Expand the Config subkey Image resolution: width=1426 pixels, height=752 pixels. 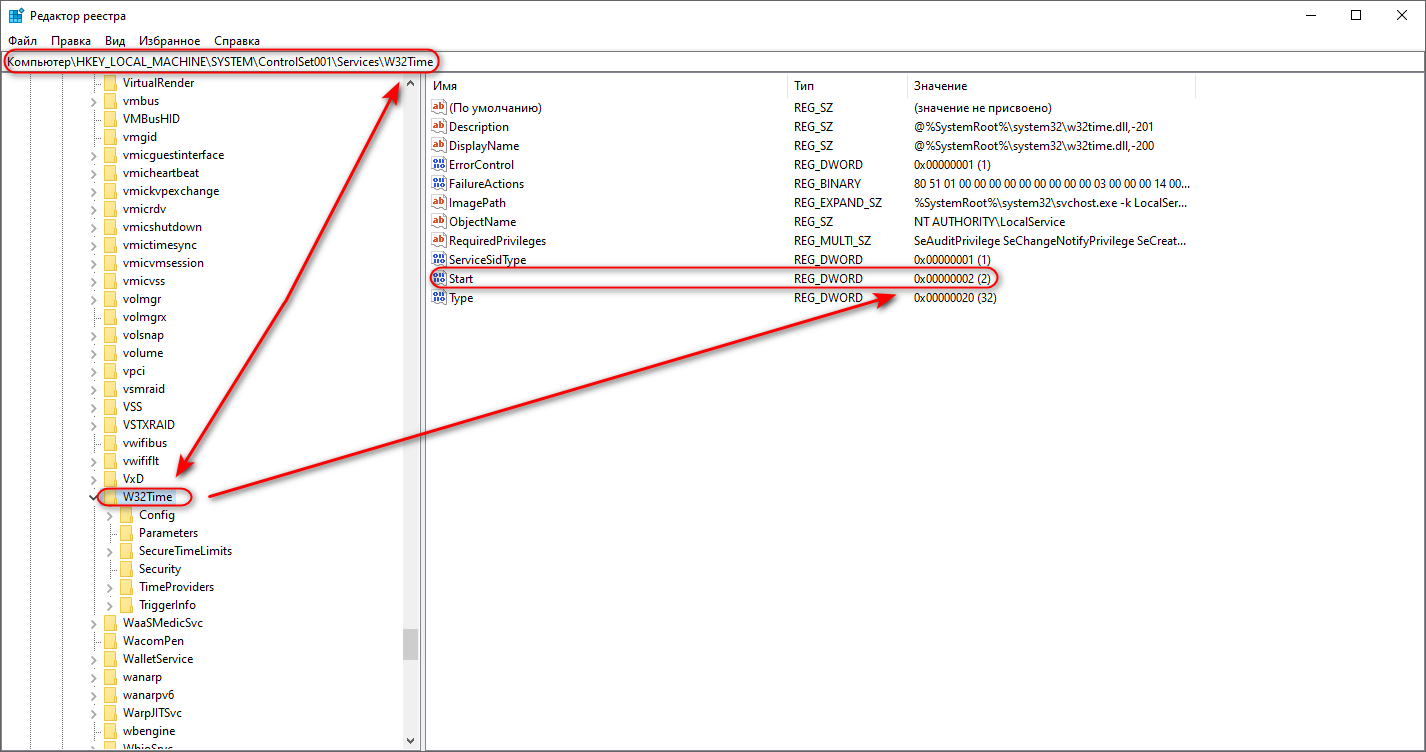pos(110,515)
